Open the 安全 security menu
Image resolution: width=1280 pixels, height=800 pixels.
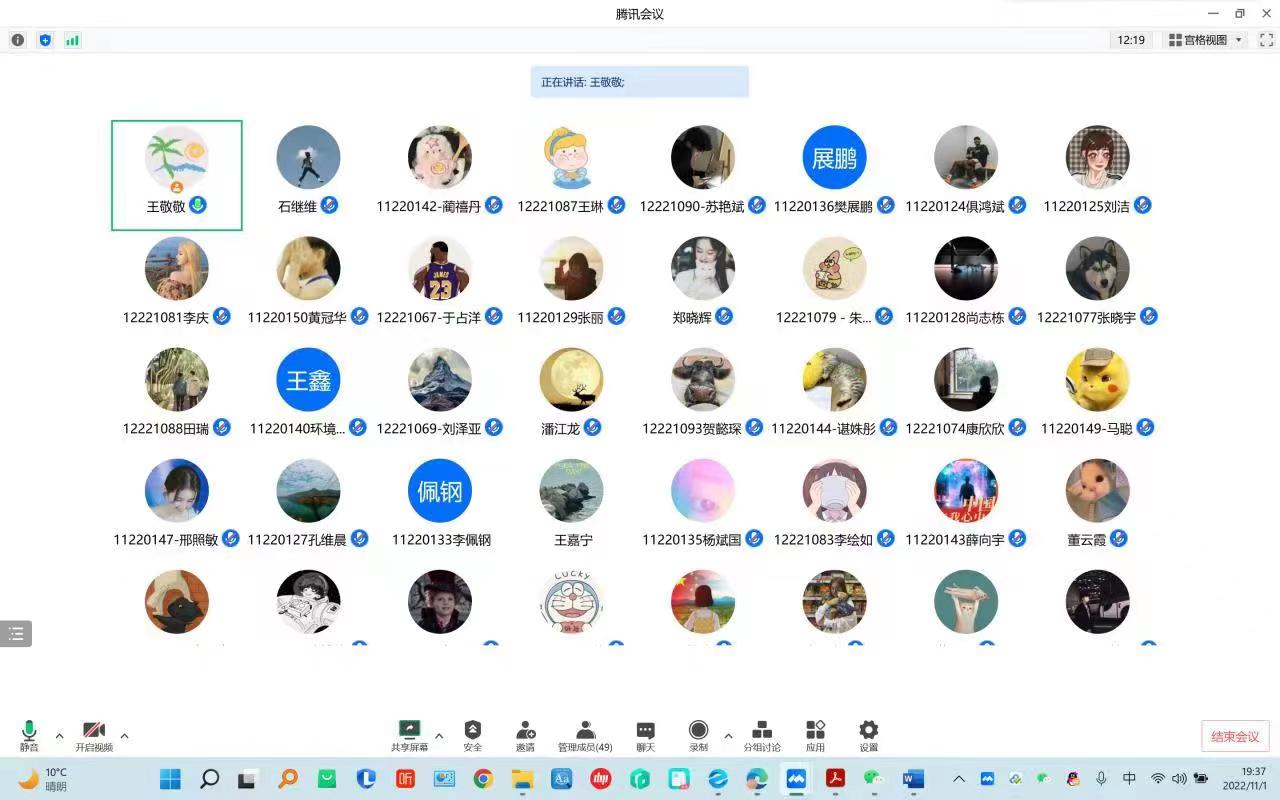tap(473, 735)
